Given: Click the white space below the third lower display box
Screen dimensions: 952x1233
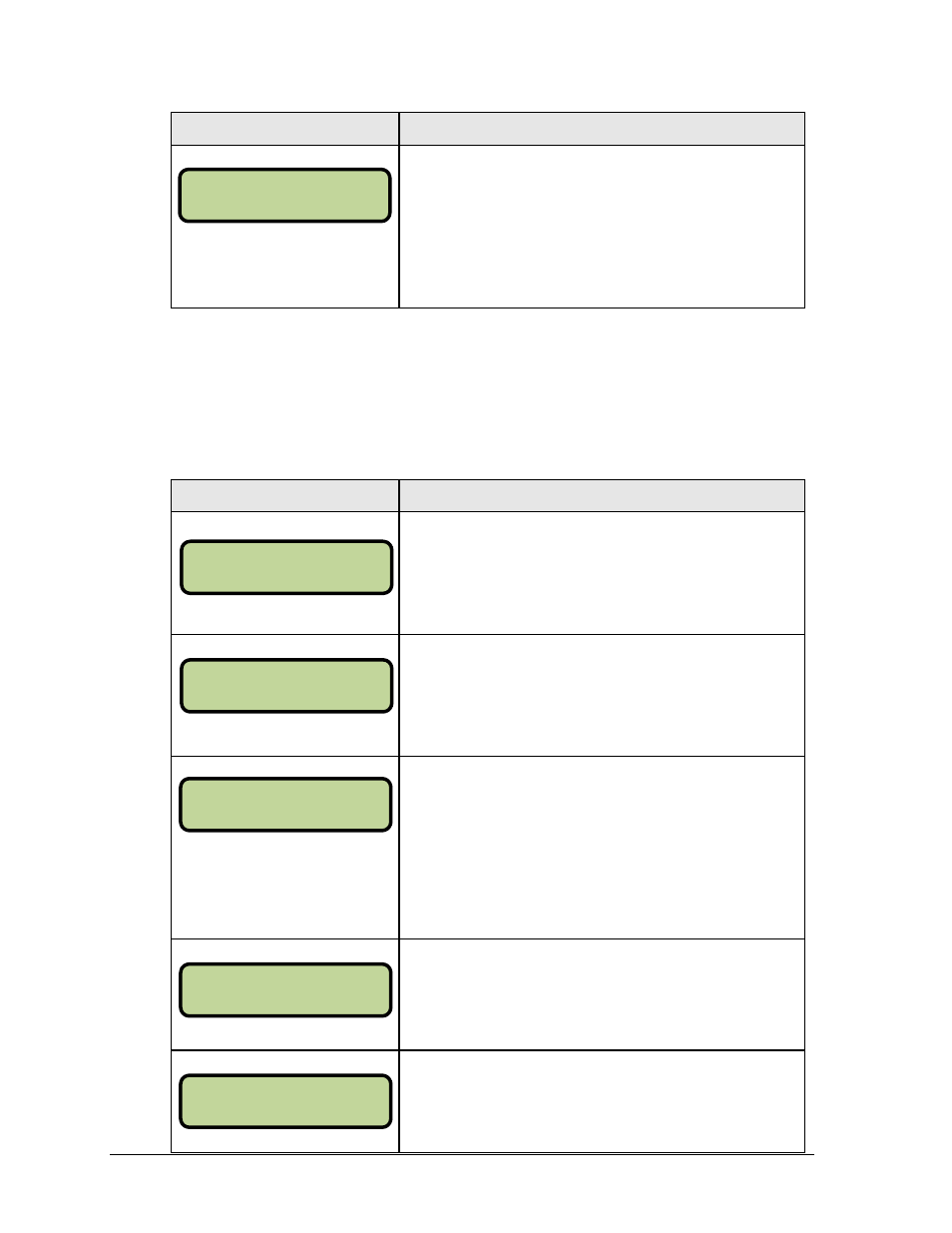Looking at the screenshot, I should 285,885.
